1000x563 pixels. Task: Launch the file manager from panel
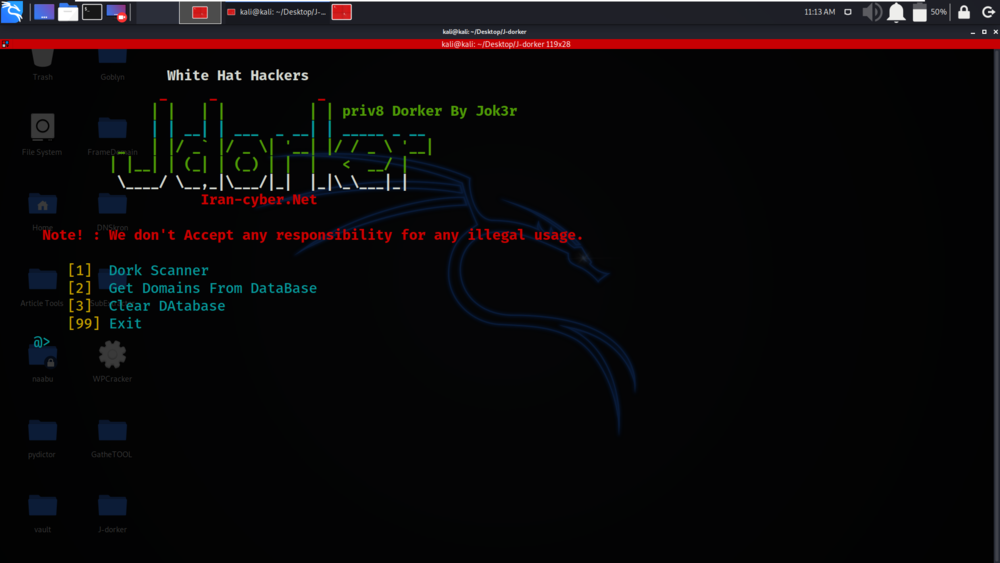68,11
